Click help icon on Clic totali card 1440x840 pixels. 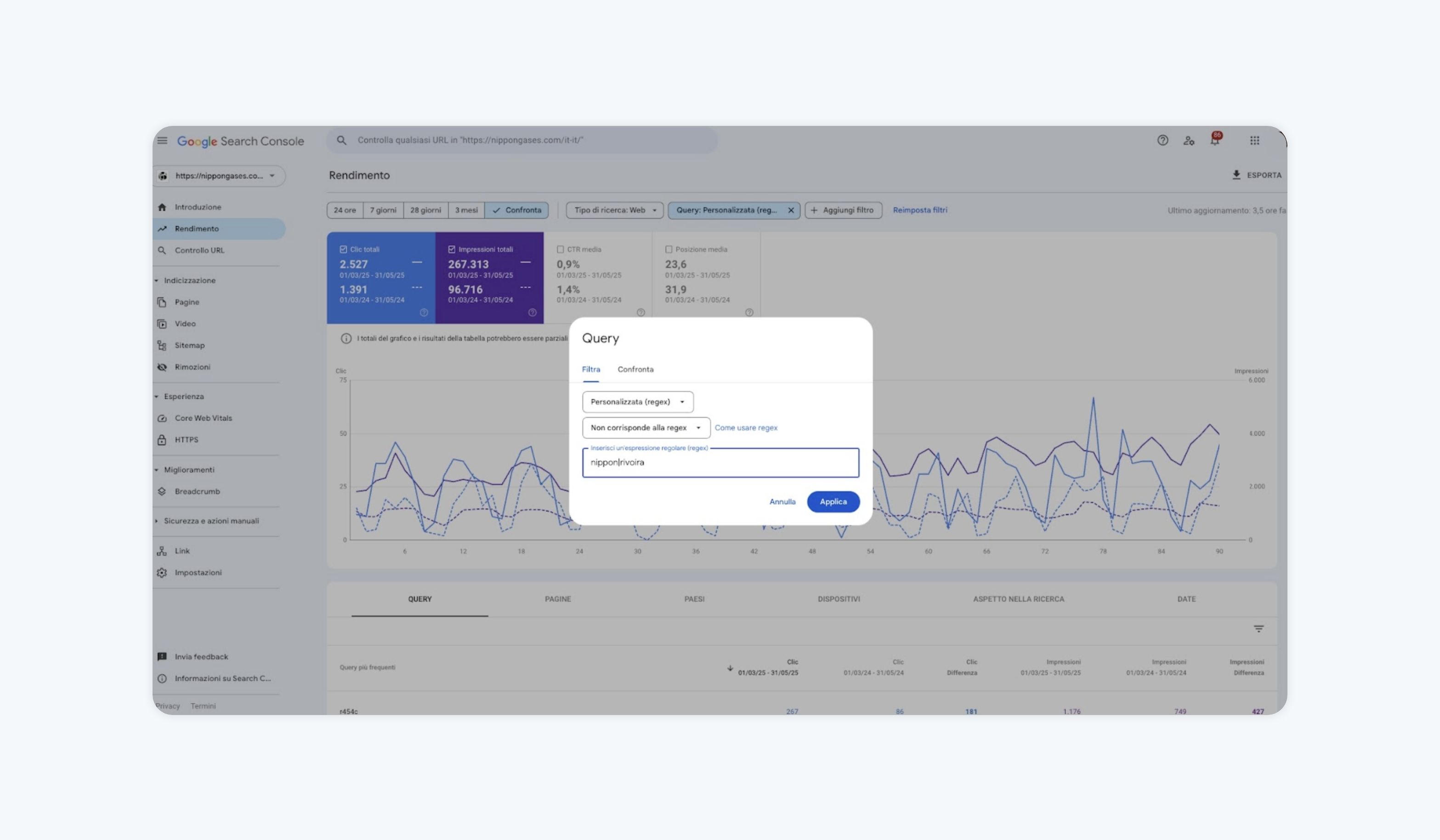(424, 312)
